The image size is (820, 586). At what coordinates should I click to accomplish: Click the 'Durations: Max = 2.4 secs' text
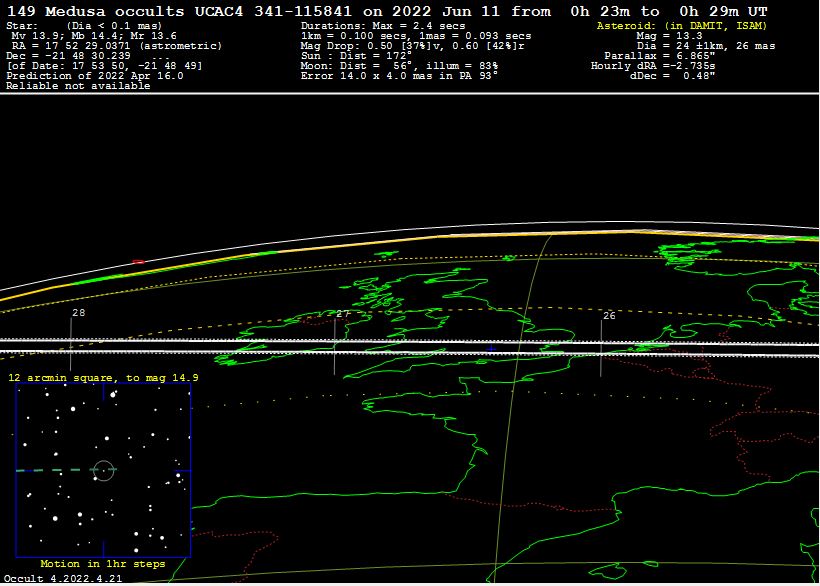click(387, 25)
